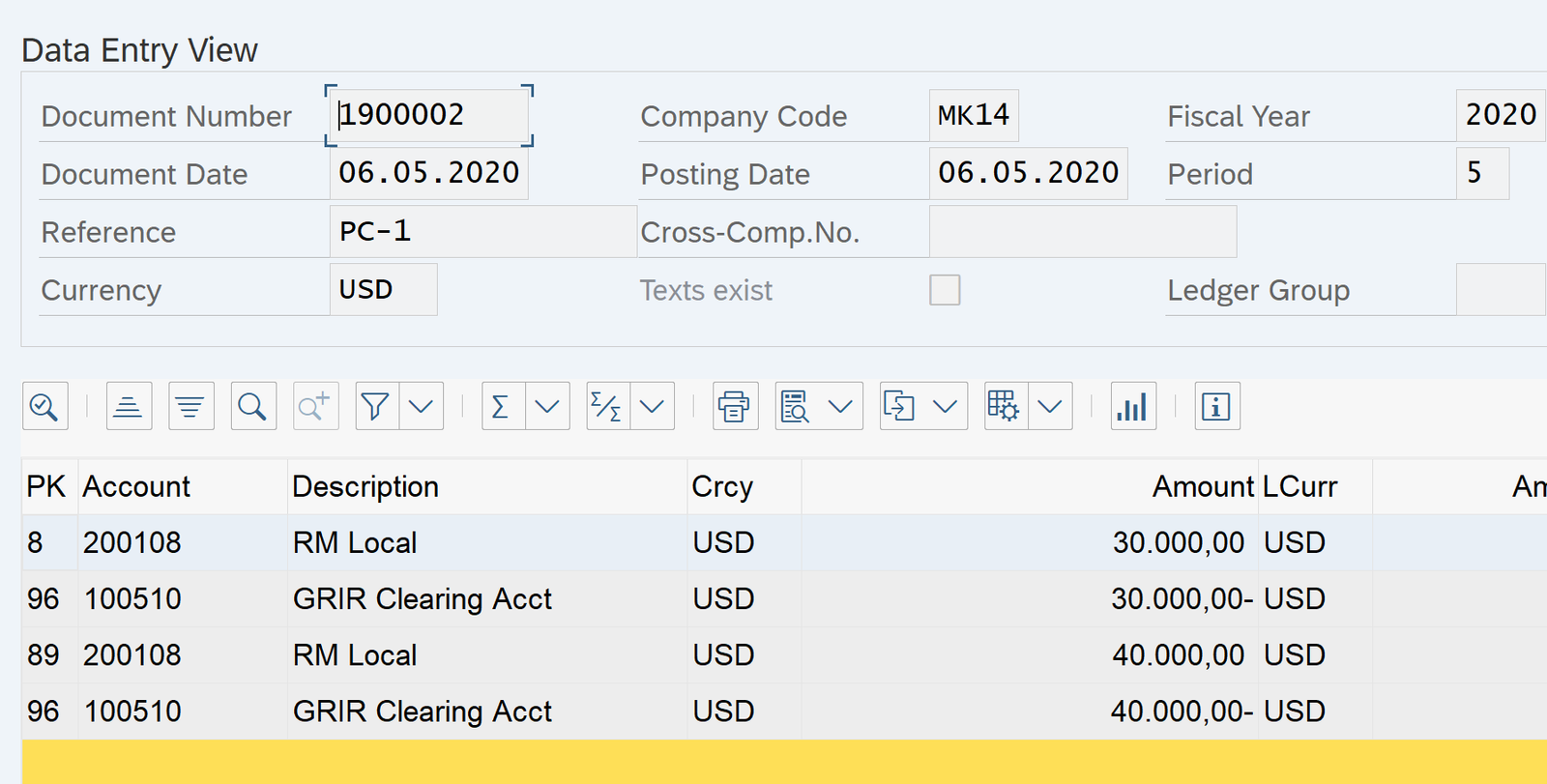Screen dimensions: 1547x784
Task: Expand the filter options dropdown arrow
Action: click(422, 407)
